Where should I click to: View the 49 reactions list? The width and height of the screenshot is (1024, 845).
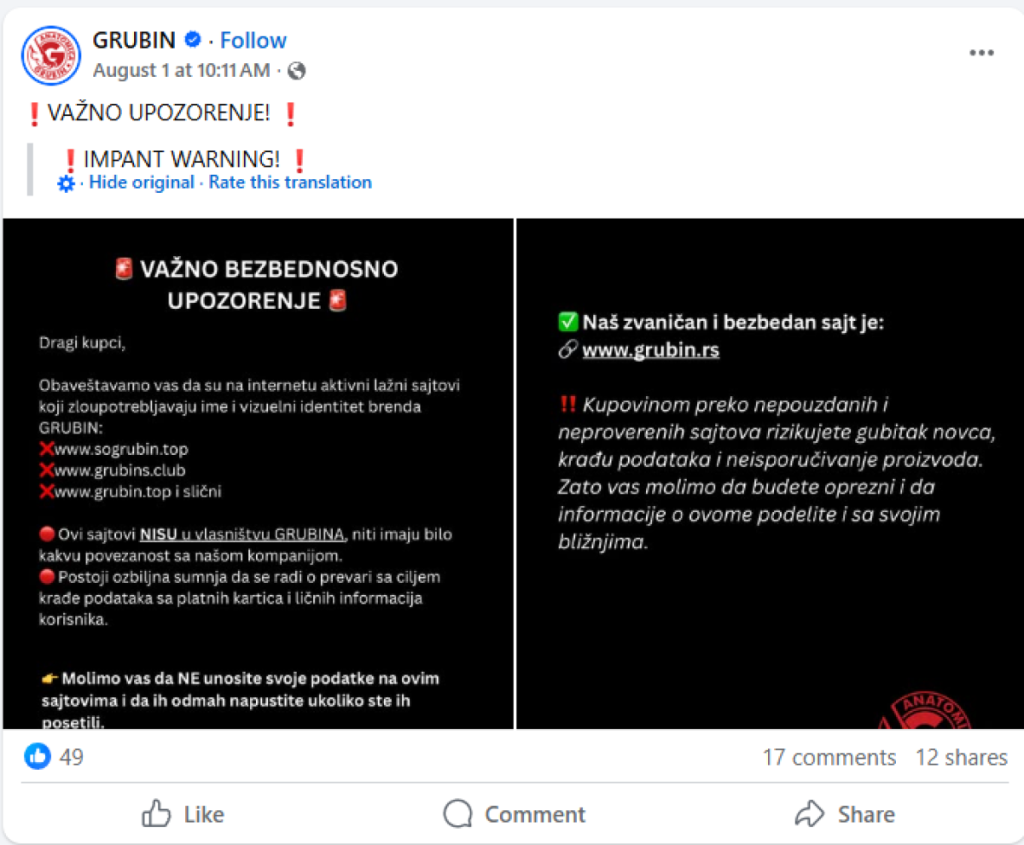71,757
